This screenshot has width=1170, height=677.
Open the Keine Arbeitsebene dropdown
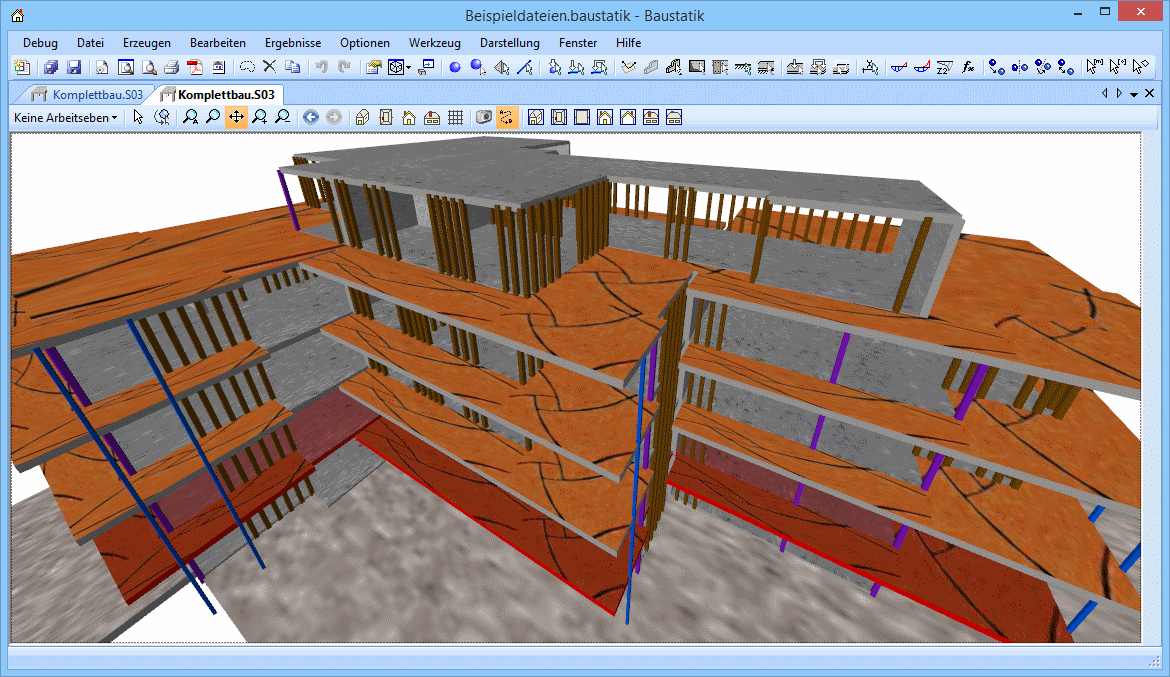tap(65, 117)
